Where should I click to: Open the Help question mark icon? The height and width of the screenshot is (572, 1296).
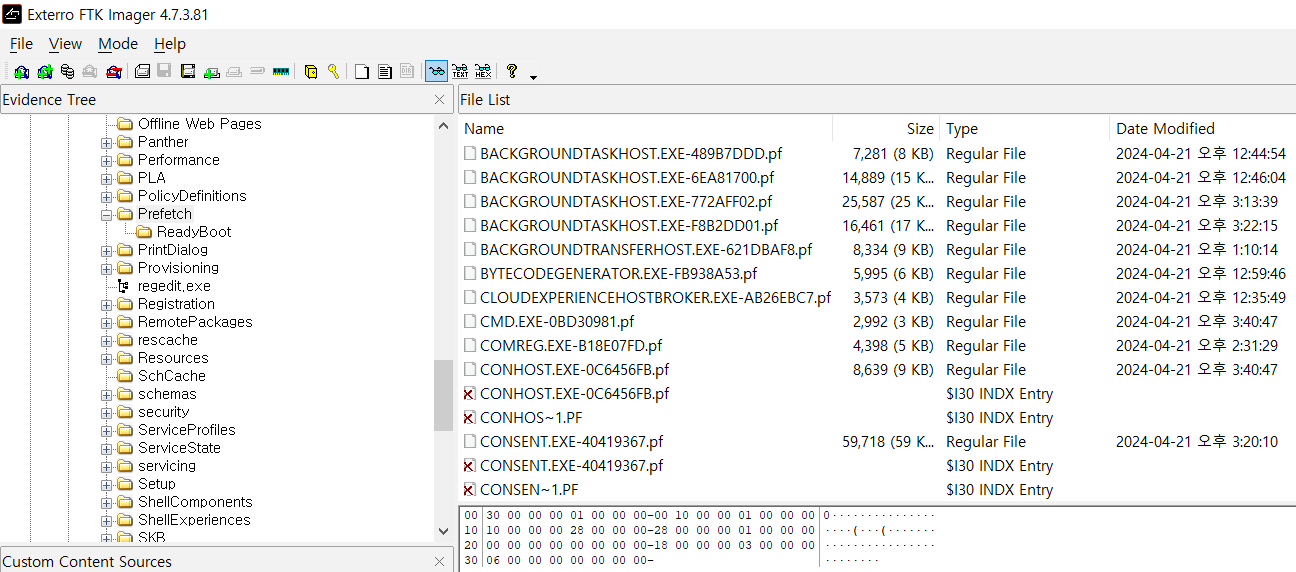point(512,72)
